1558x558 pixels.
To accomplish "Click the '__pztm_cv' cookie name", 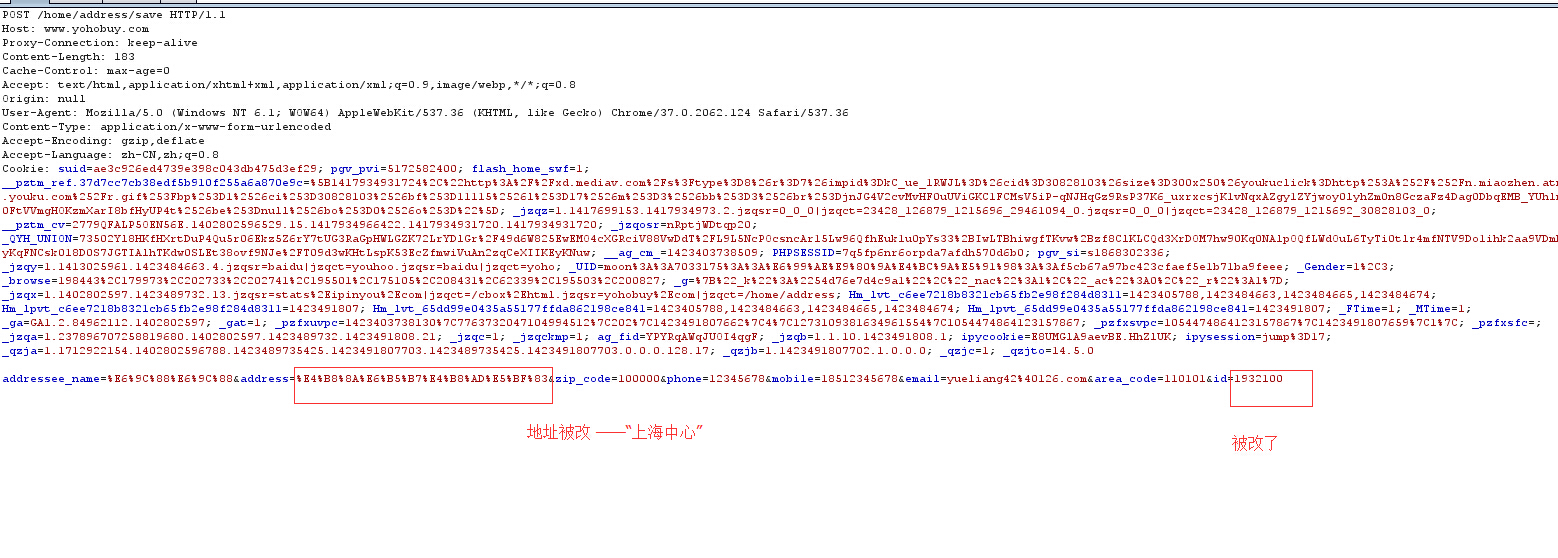I will click(x=33, y=225).
